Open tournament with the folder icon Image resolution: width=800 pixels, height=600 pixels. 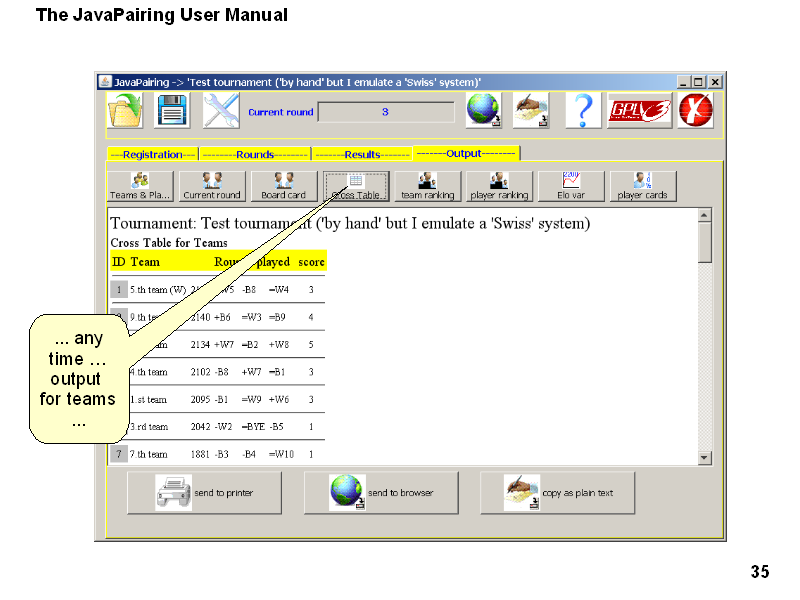[126, 111]
